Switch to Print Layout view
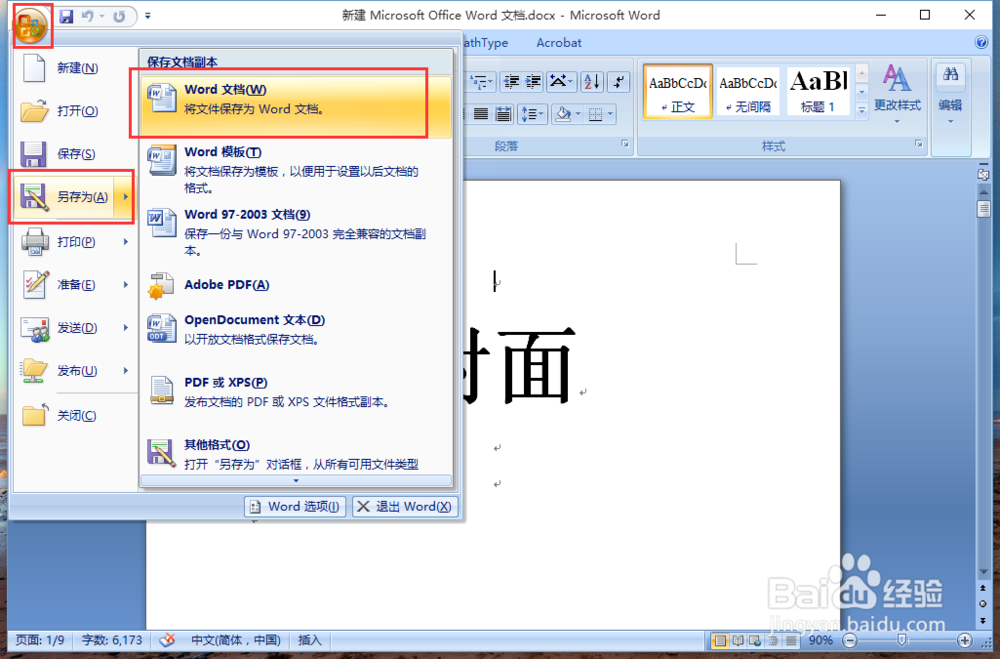 719,640
